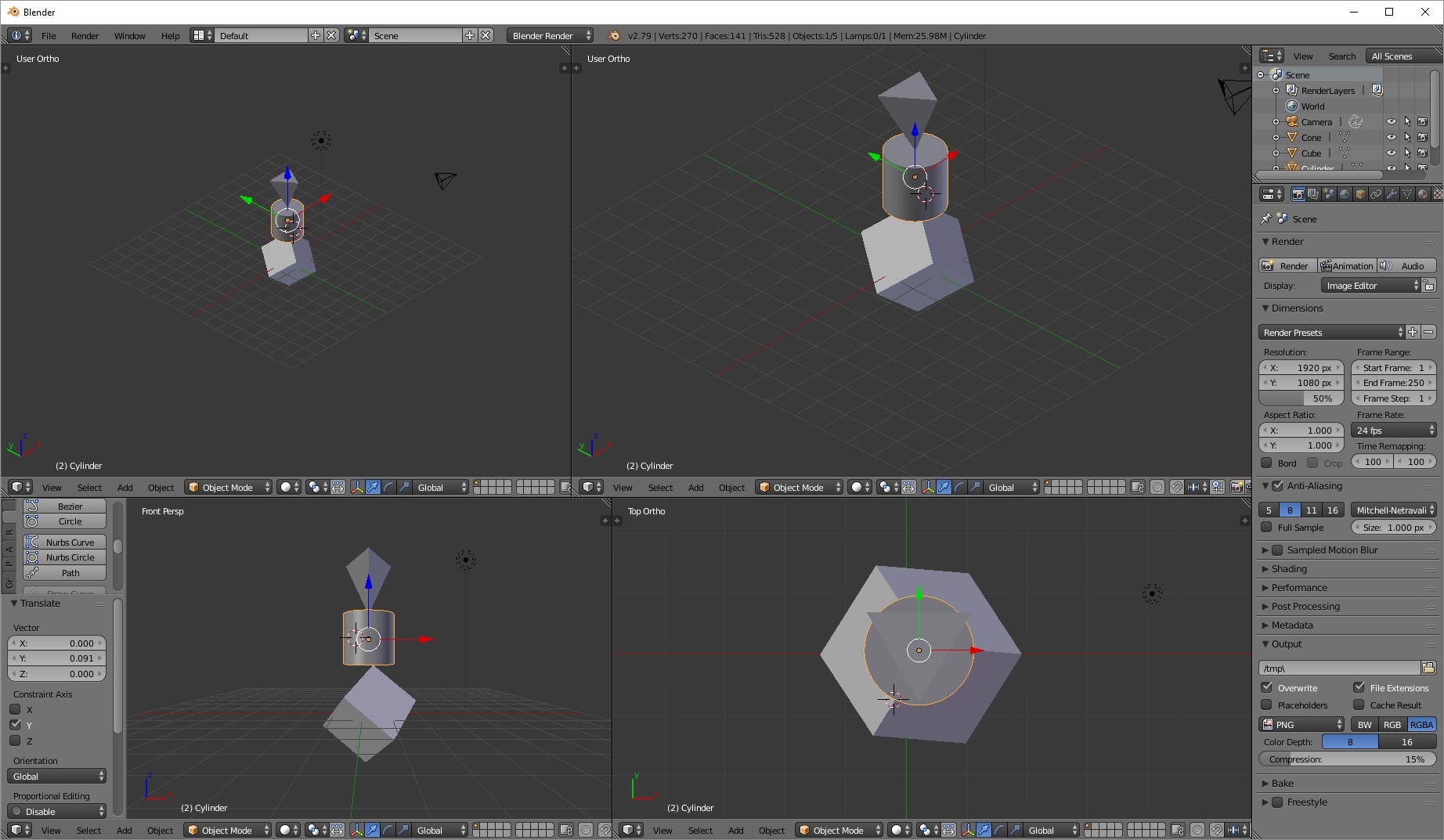The width and height of the screenshot is (1444, 840).
Task: Toggle camera renderability for the Cone object
Action: click(1423, 138)
